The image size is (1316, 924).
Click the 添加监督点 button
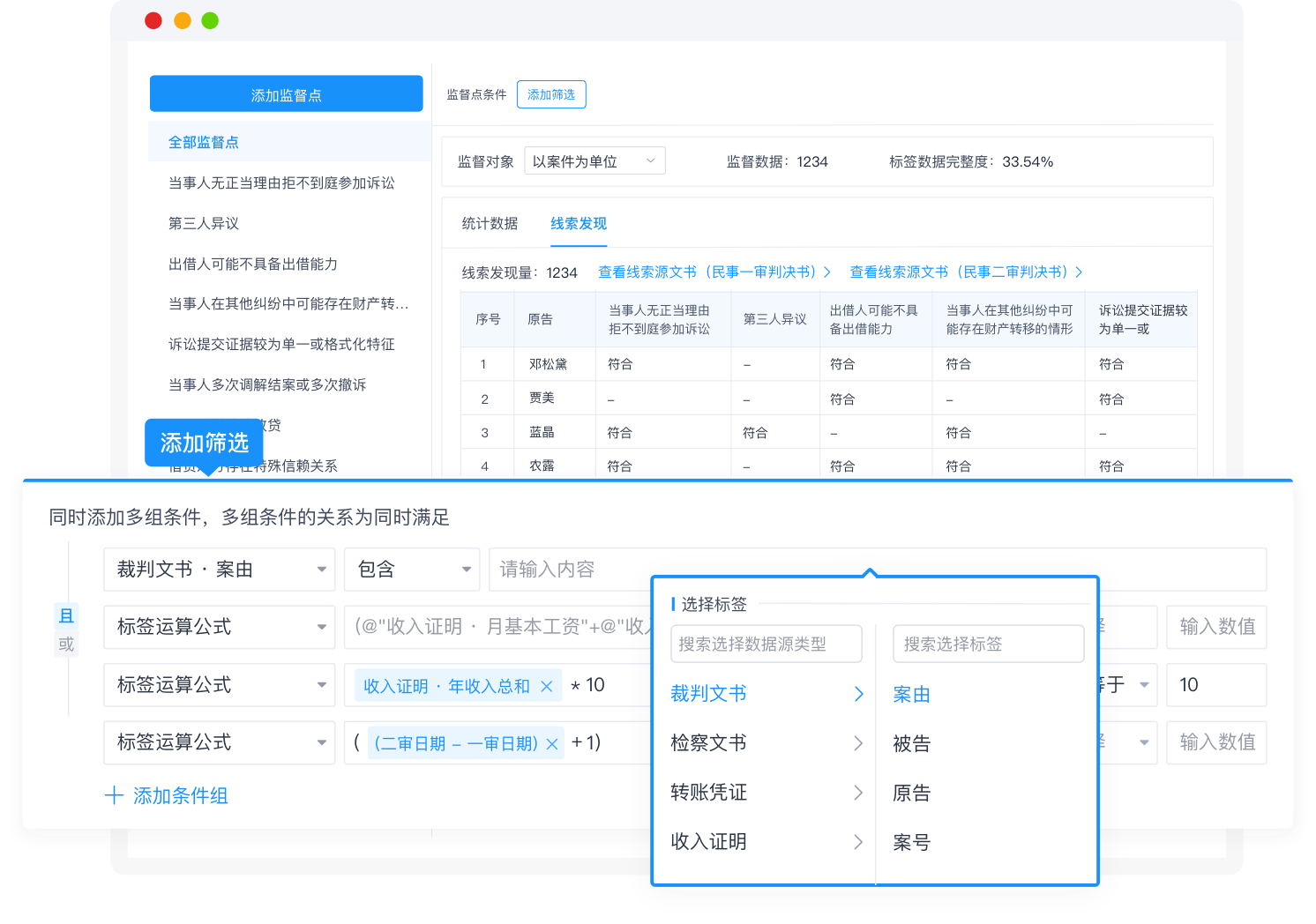point(286,94)
